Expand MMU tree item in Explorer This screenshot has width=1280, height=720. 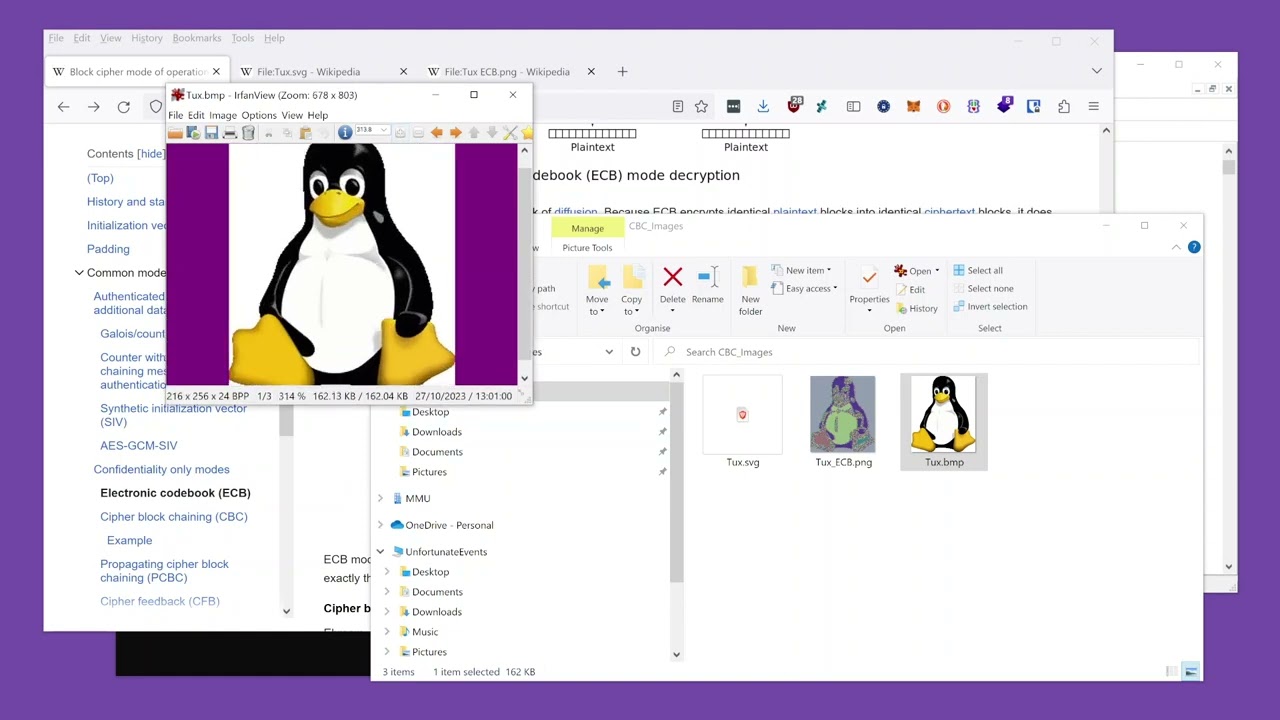tap(380, 498)
